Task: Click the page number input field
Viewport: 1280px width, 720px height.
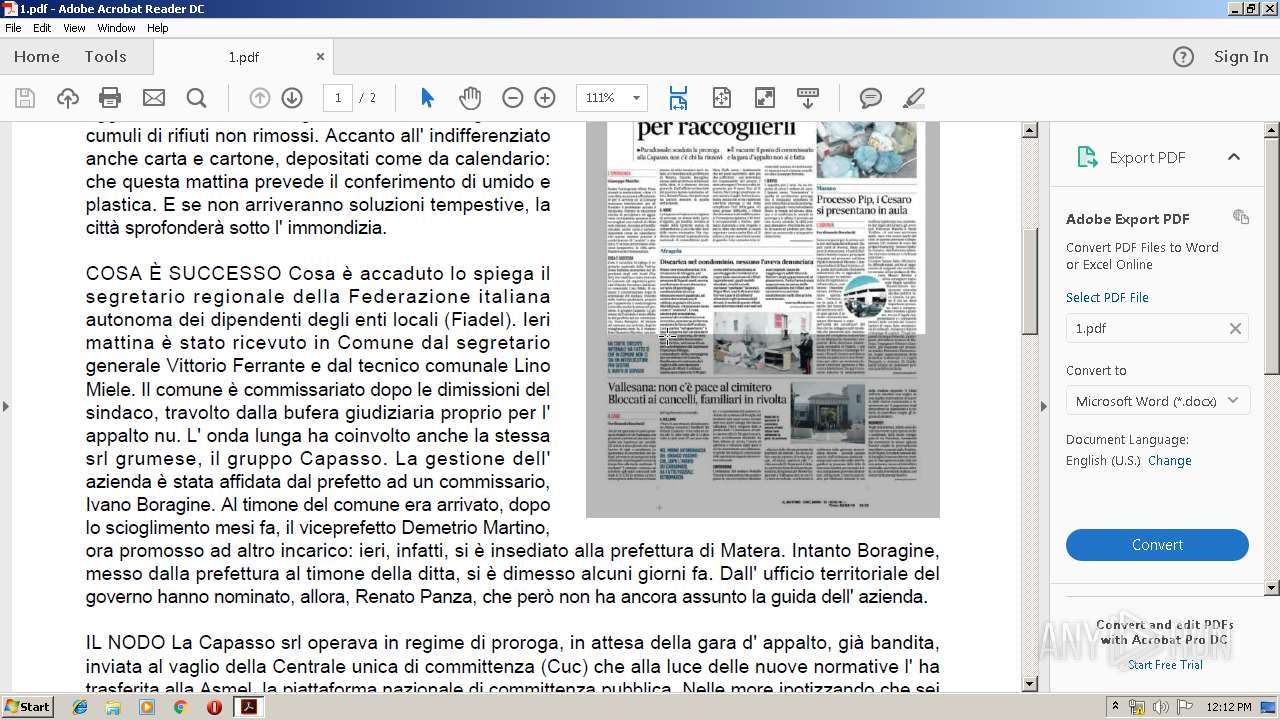Action: point(338,98)
